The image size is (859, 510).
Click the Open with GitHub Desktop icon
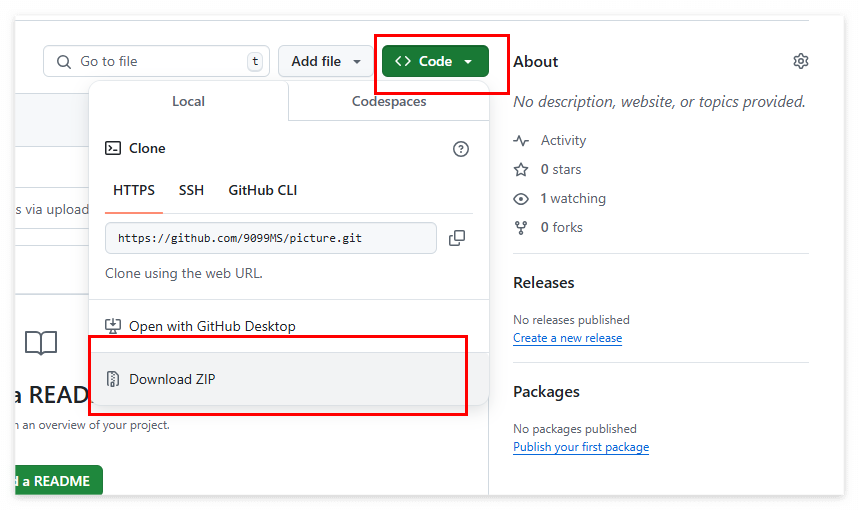click(x=113, y=326)
